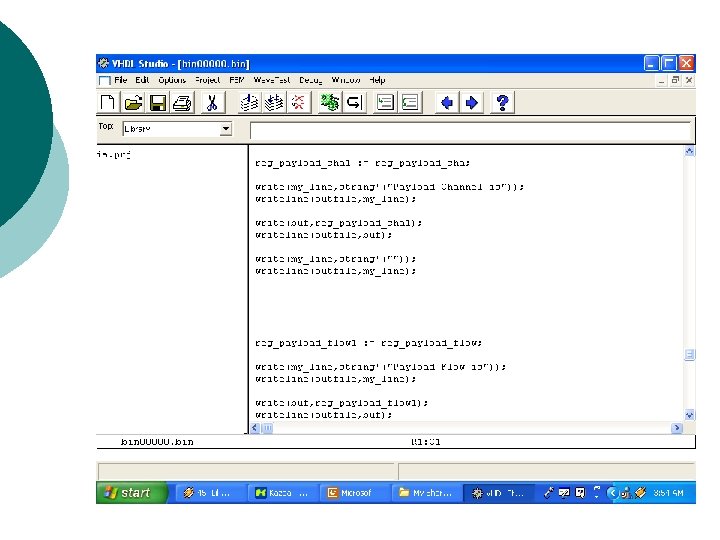The width and height of the screenshot is (720, 540).
Task: Click the green run simulation icon
Action: (x=329, y=102)
